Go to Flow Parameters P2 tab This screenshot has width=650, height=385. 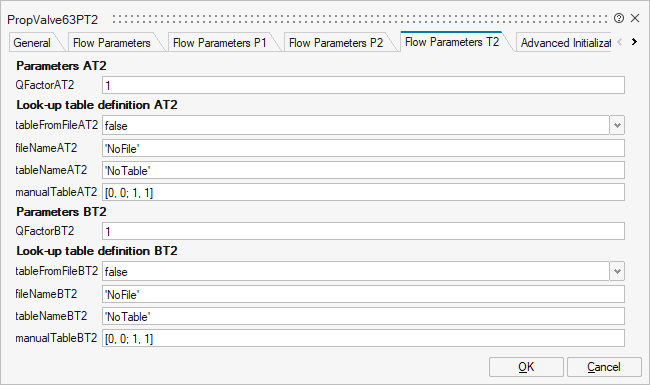coord(336,43)
